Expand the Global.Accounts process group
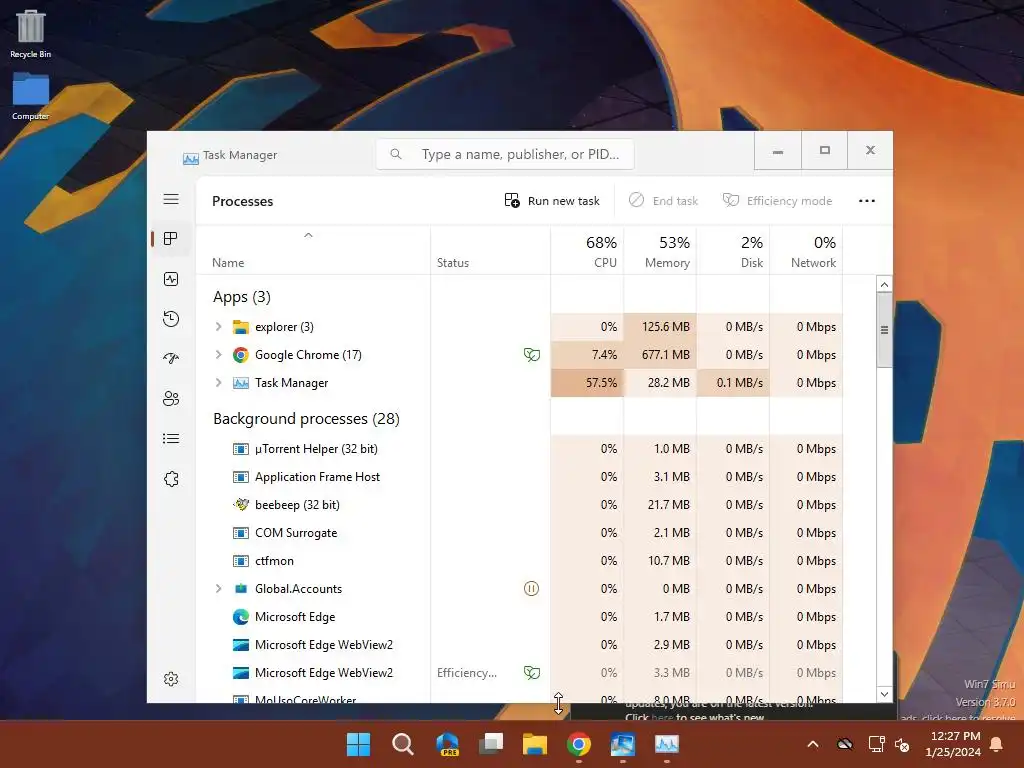Screen dimensions: 1024x768 [x=219, y=588]
